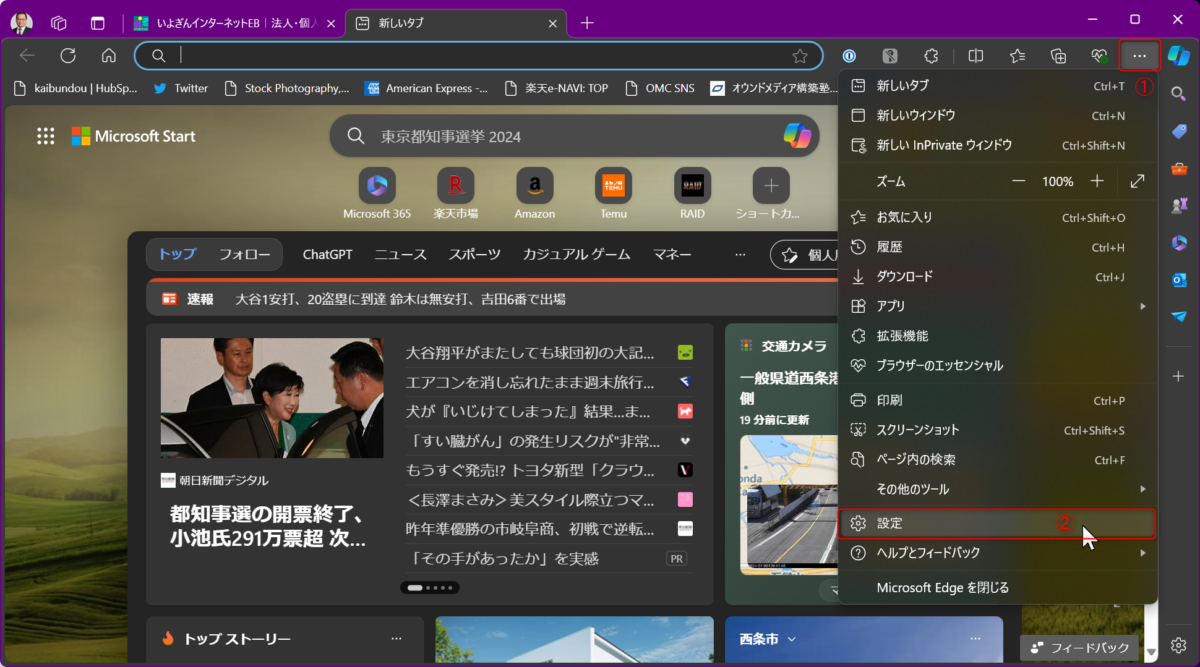1200x667 pixels.
Task: Select 印刷 in the menu
Action: tap(998, 400)
